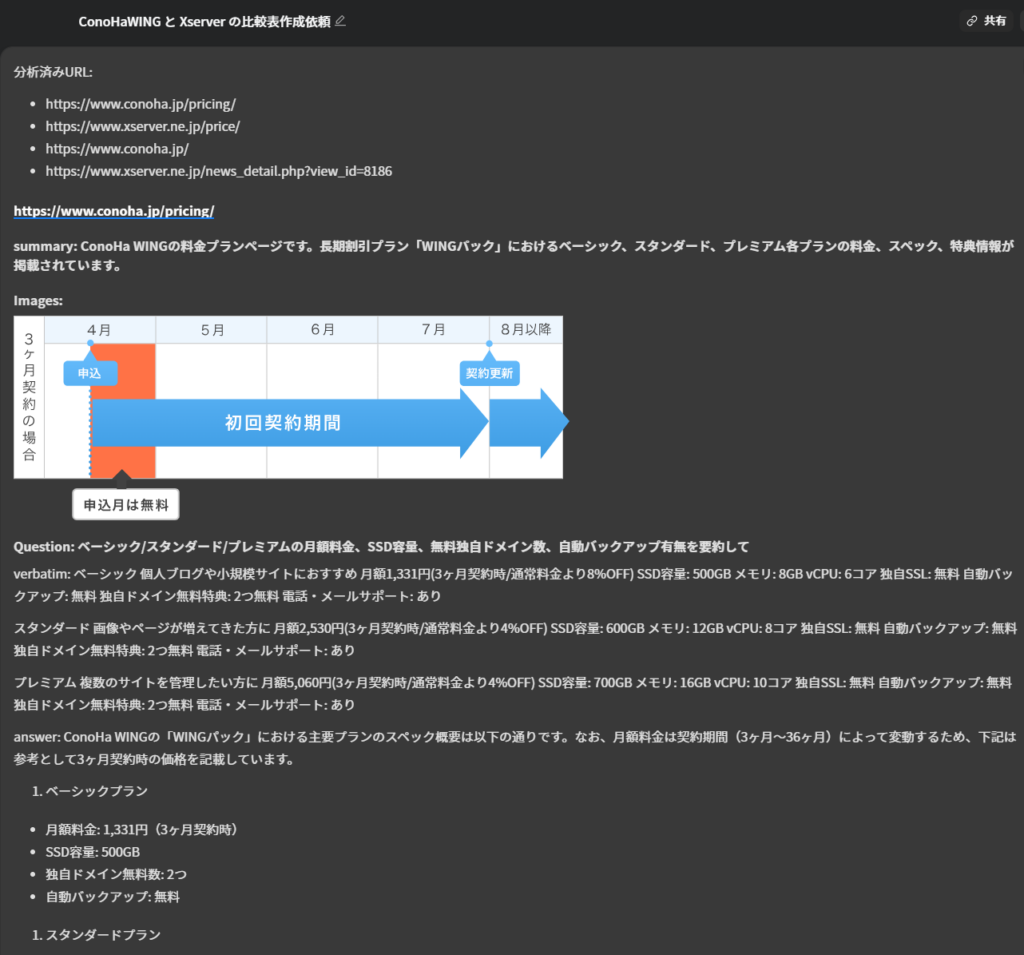The height and width of the screenshot is (955, 1024).
Task: Click the contract period diagram image
Action: pyautogui.click(x=291, y=418)
